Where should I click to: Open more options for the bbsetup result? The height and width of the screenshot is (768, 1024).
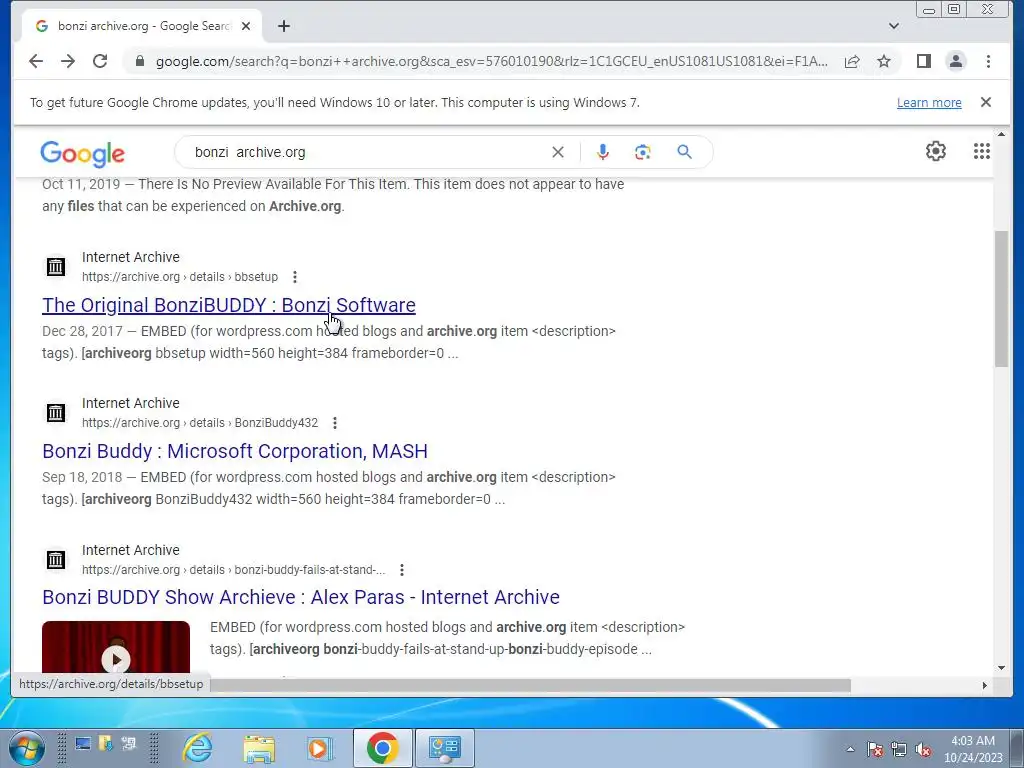point(295,277)
